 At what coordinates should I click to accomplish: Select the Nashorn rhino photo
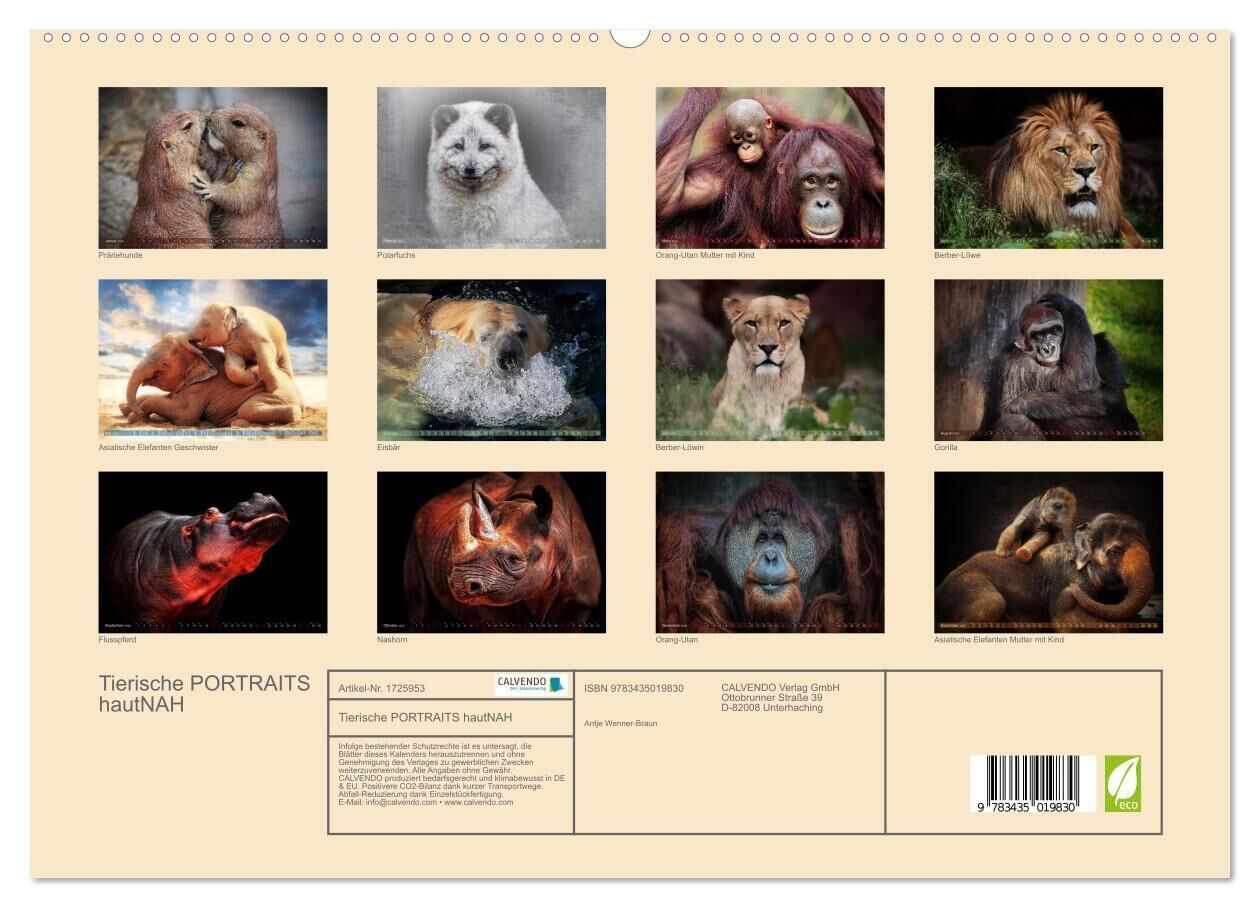pyautogui.click(x=491, y=552)
